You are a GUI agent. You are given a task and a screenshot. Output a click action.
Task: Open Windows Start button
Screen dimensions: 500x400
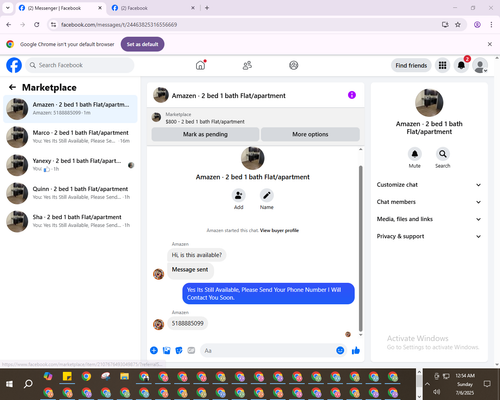coord(9,384)
